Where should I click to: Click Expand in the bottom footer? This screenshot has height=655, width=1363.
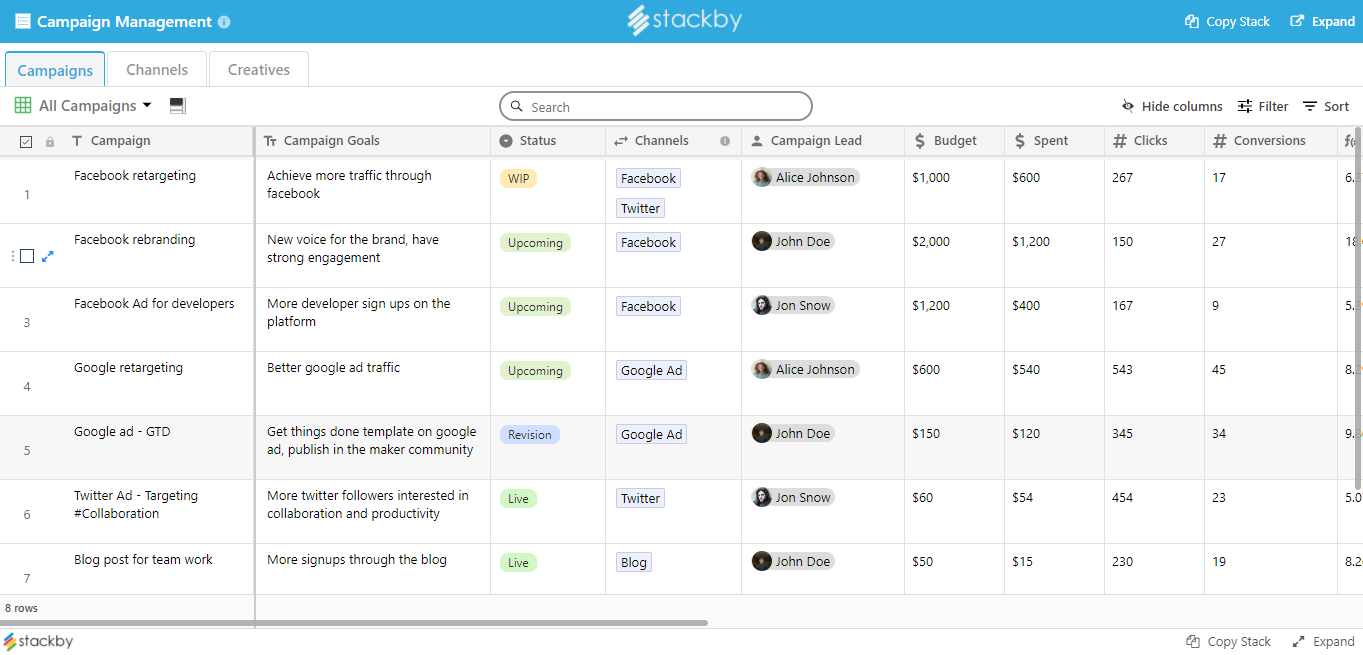pyautogui.click(x=1323, y=642)
